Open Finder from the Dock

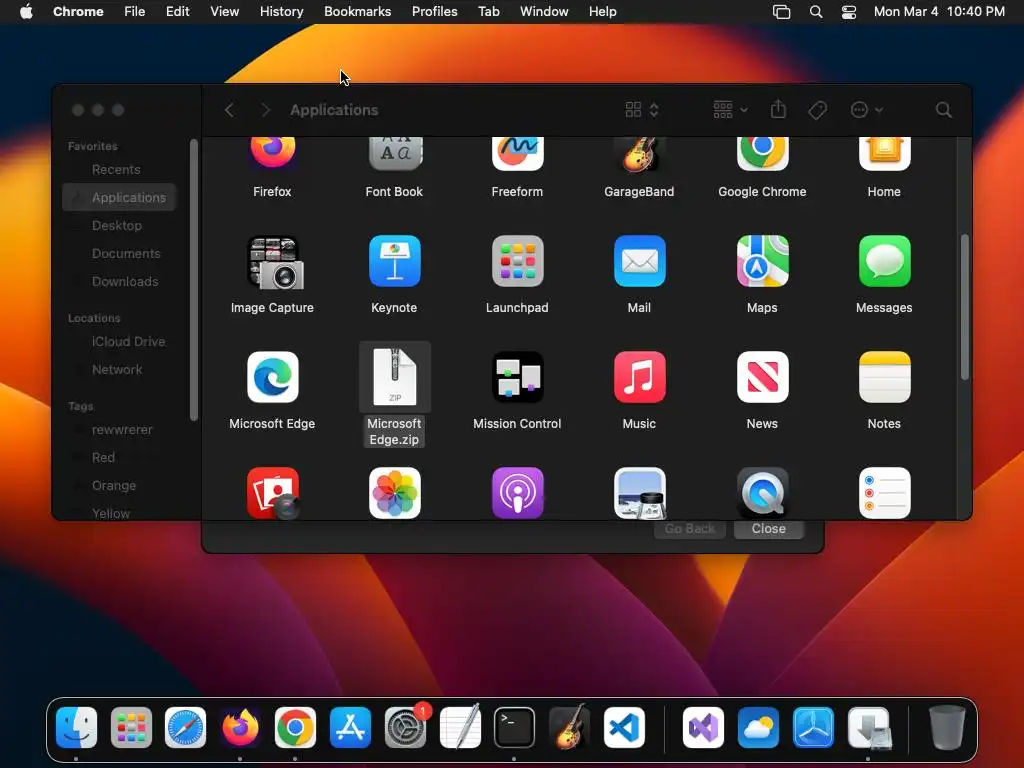(x=76, y=728)
